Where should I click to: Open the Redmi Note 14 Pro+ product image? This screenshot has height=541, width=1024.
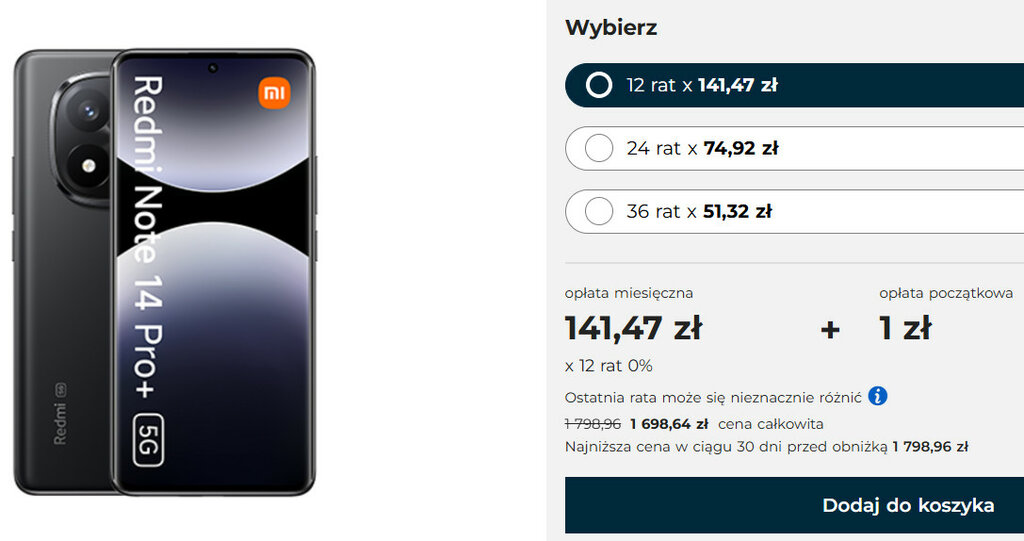point(165,272)
